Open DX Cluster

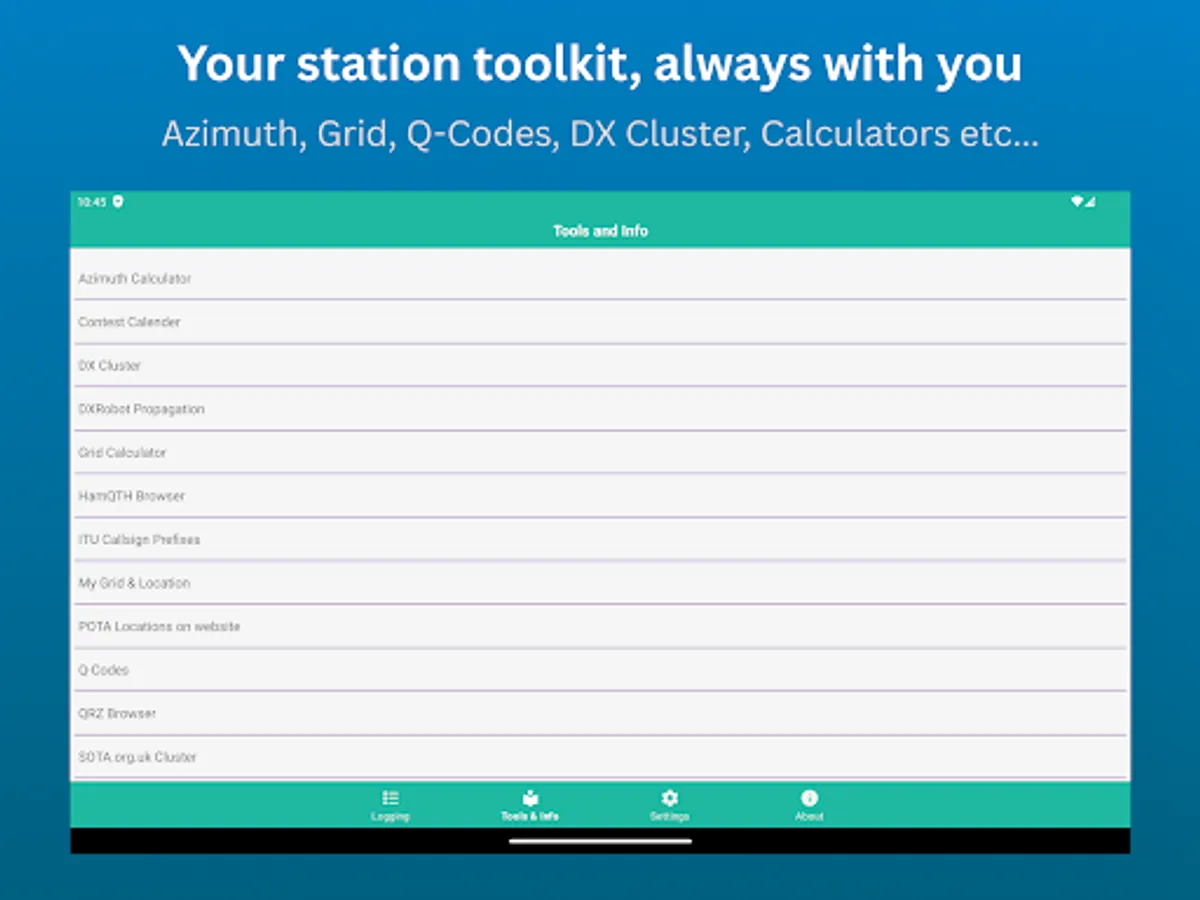pos(600,365)
